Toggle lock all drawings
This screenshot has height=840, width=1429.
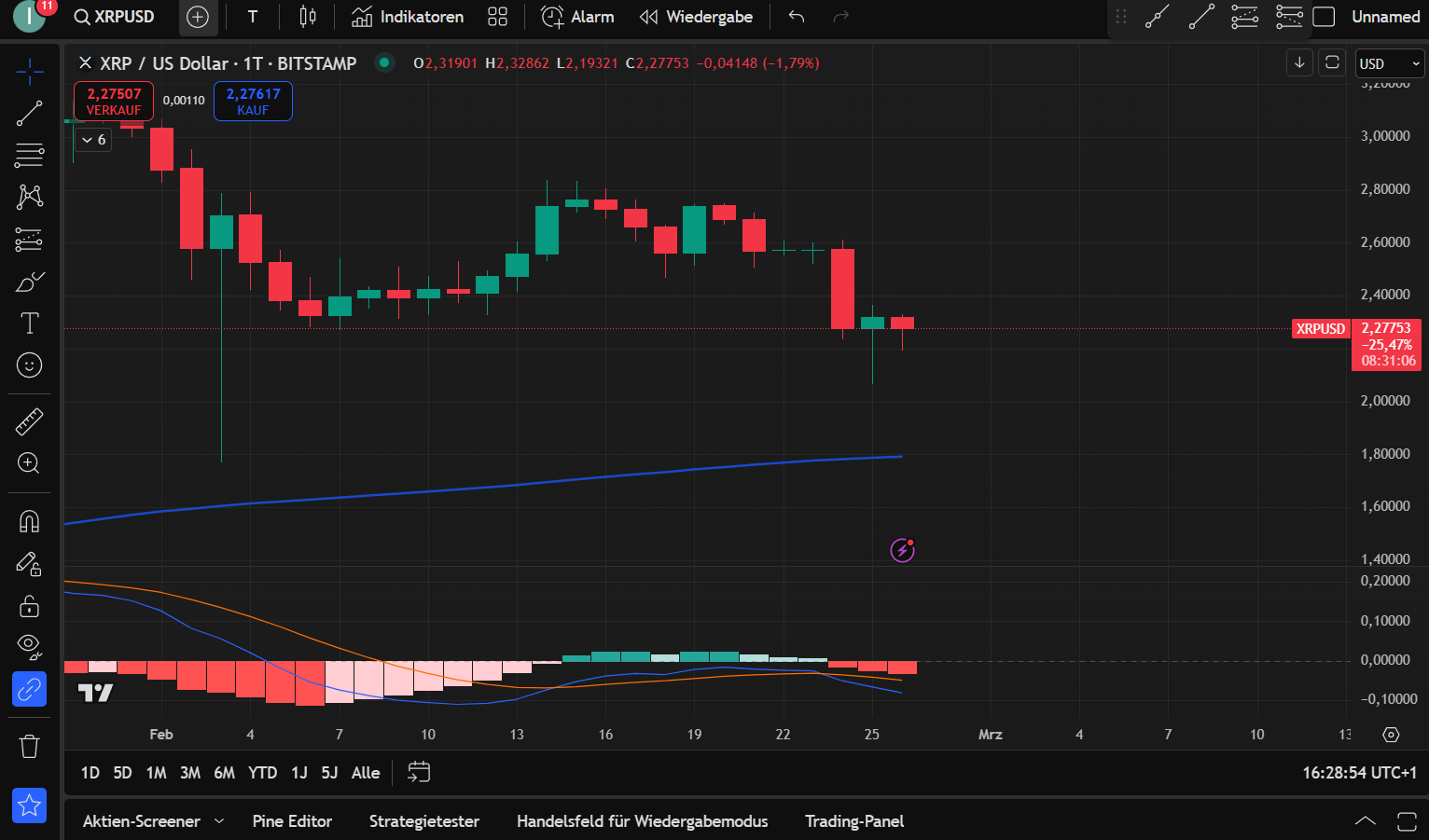point(29,606)
